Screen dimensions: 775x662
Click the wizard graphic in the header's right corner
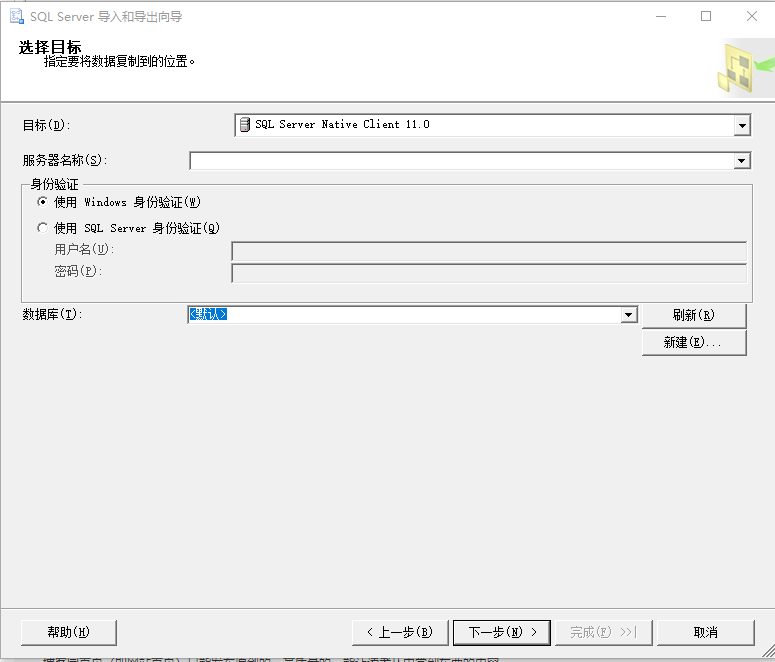pos(745,68)
